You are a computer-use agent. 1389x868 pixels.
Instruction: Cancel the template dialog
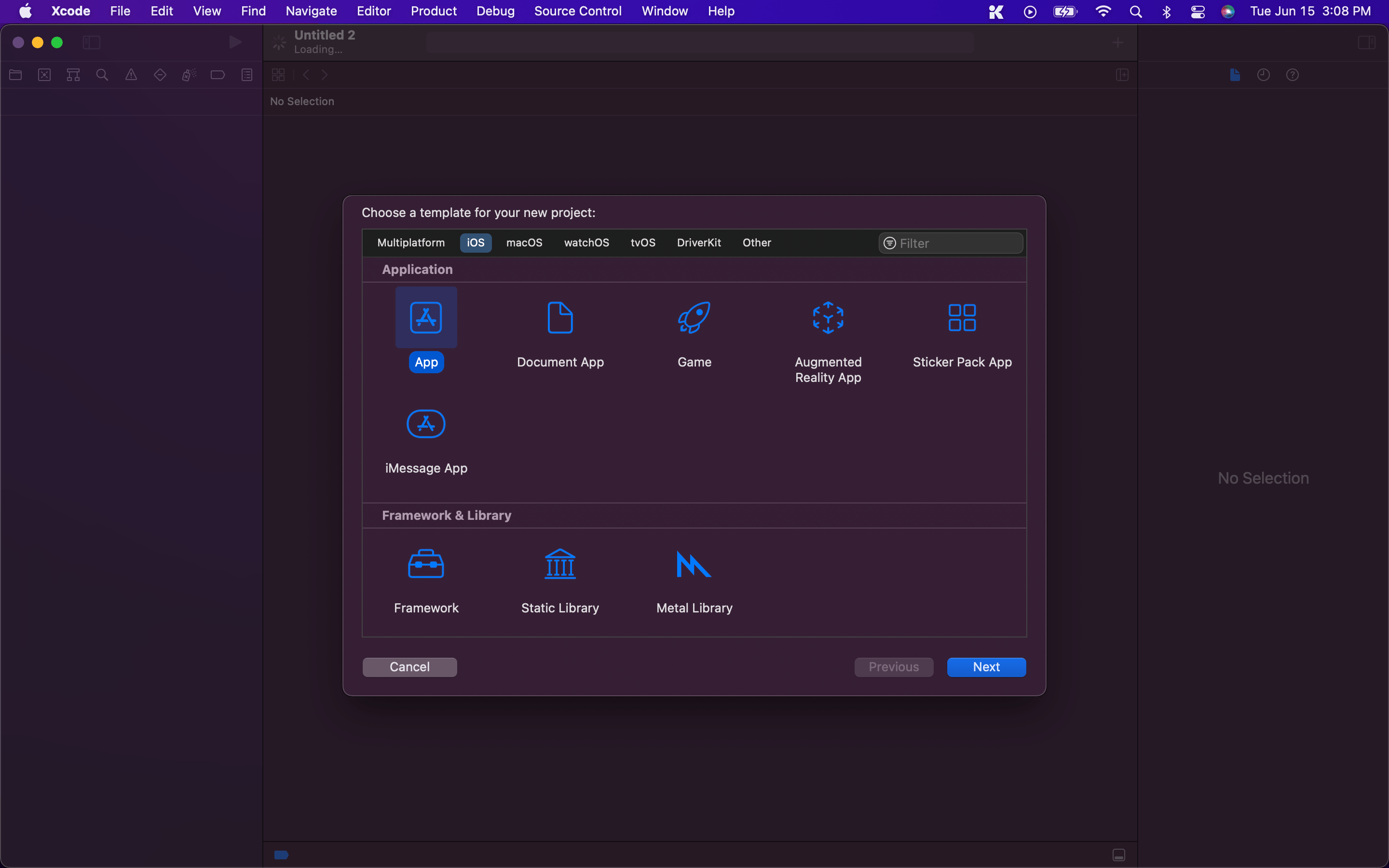[x=409, y=667]
